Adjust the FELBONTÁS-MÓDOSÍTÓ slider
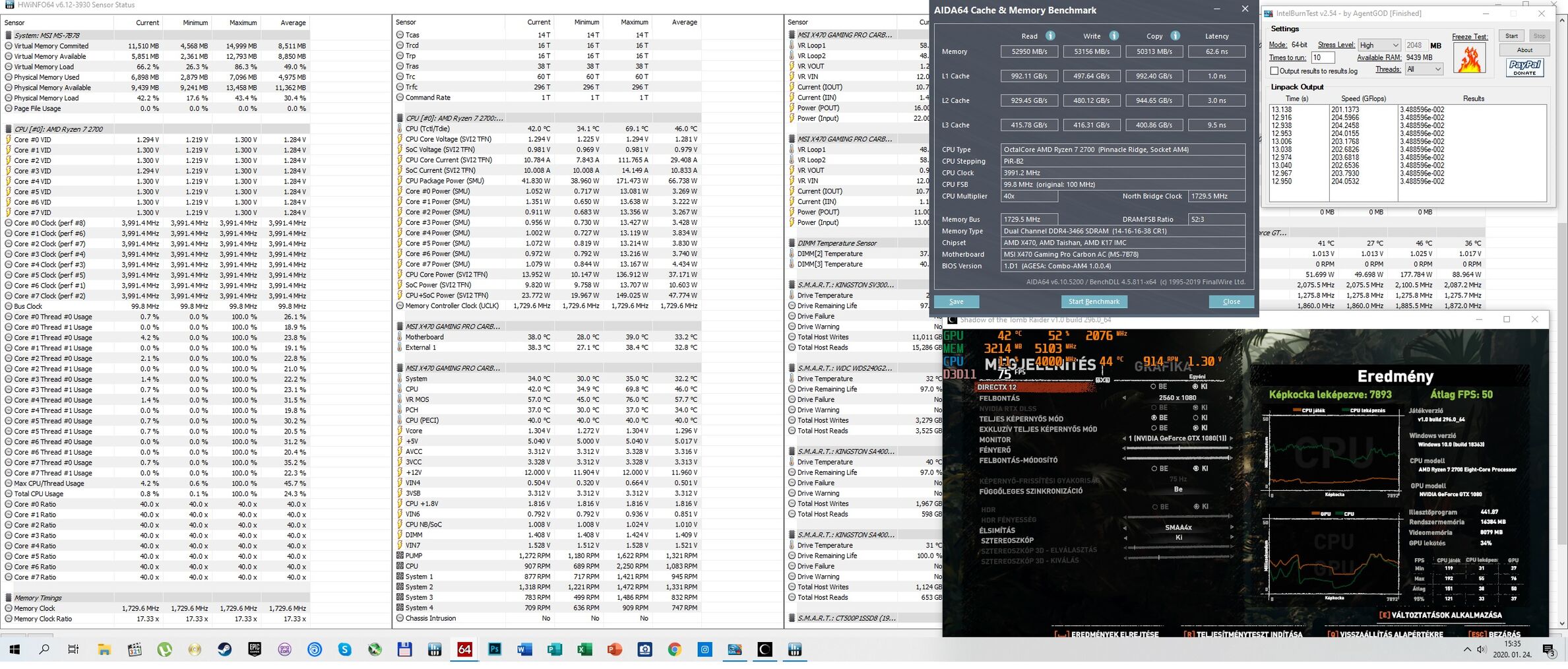The image size is (1568, 669). [1177, 459]
